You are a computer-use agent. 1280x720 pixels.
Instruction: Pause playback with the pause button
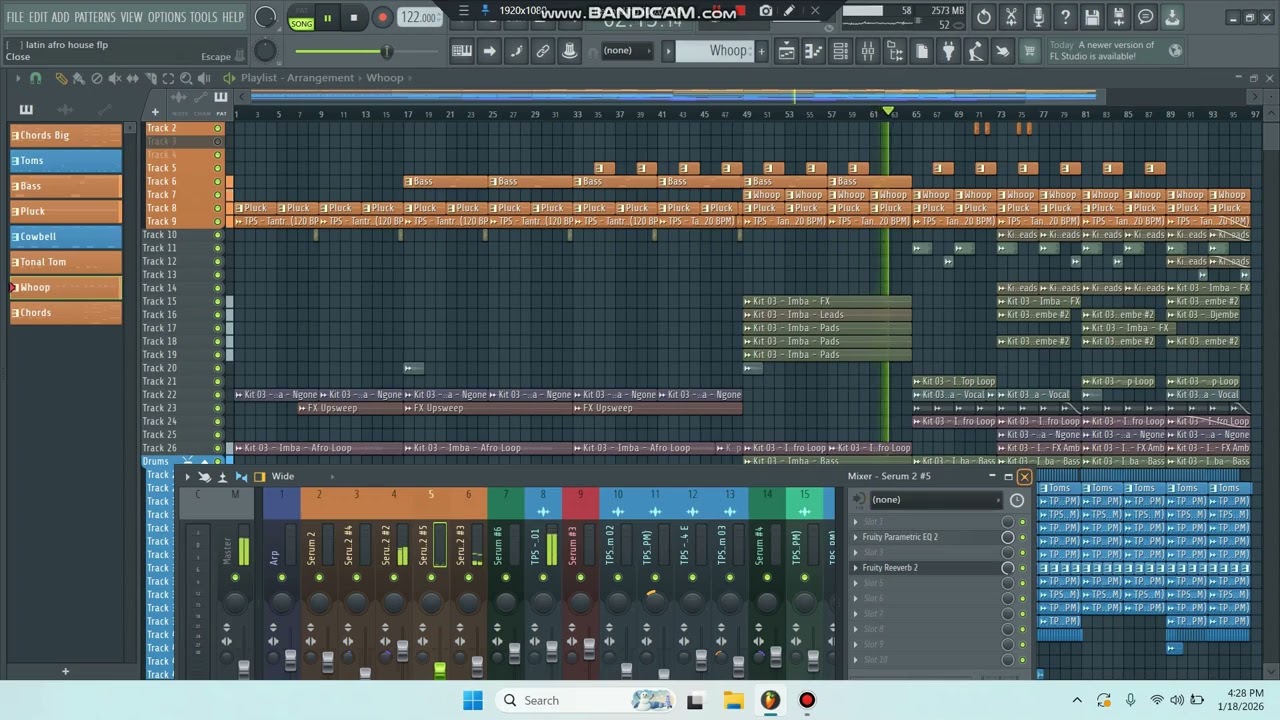tap(327, 17)
